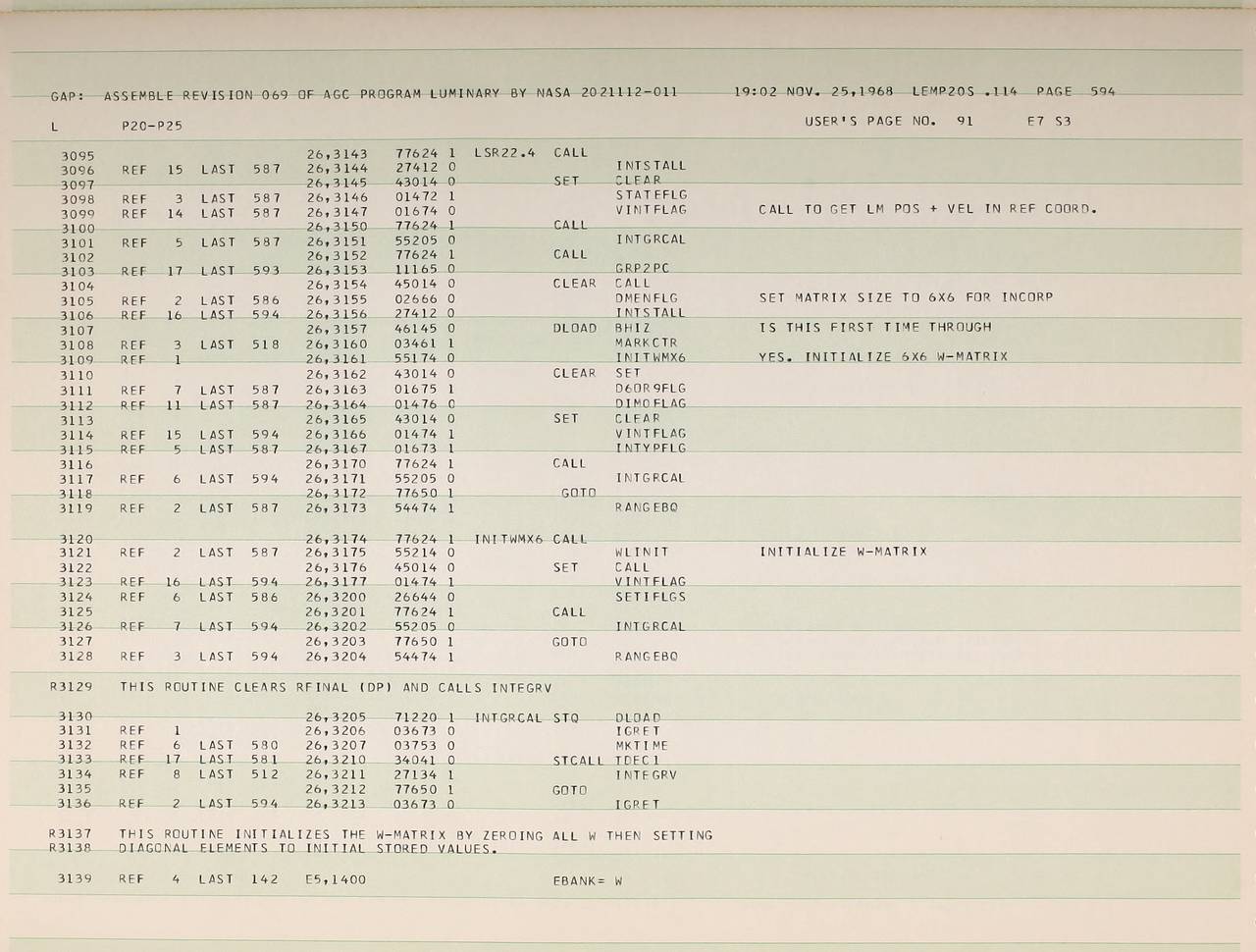
Task: Select comment 'CALL TO GET LM POS + VEL IN REF COORD.'
Action: [x=927, y=209]
